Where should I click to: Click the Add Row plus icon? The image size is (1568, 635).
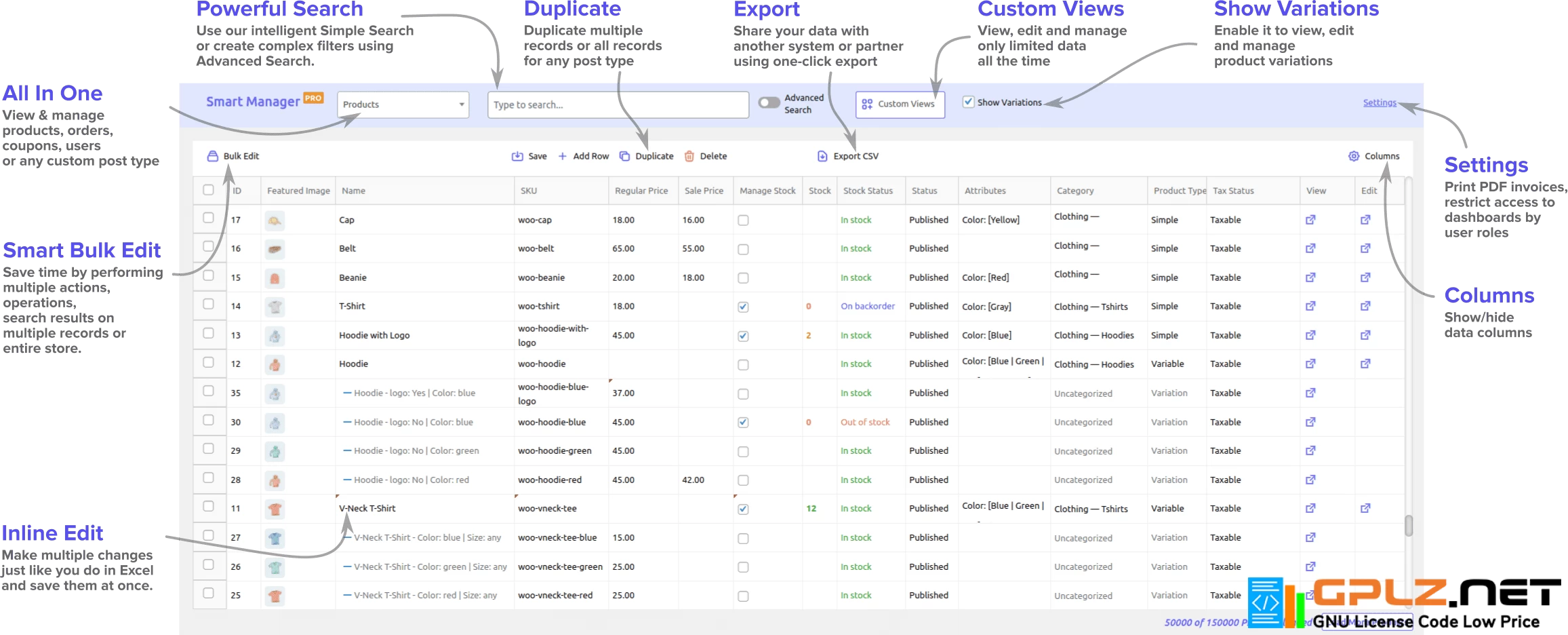[x=562, y=156]
